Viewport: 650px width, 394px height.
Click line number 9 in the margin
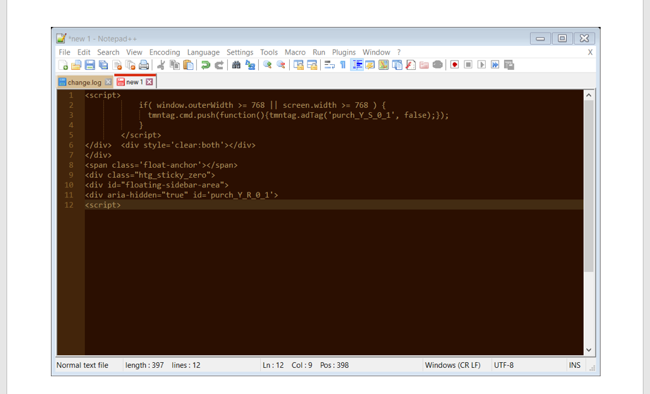(71, 175)
